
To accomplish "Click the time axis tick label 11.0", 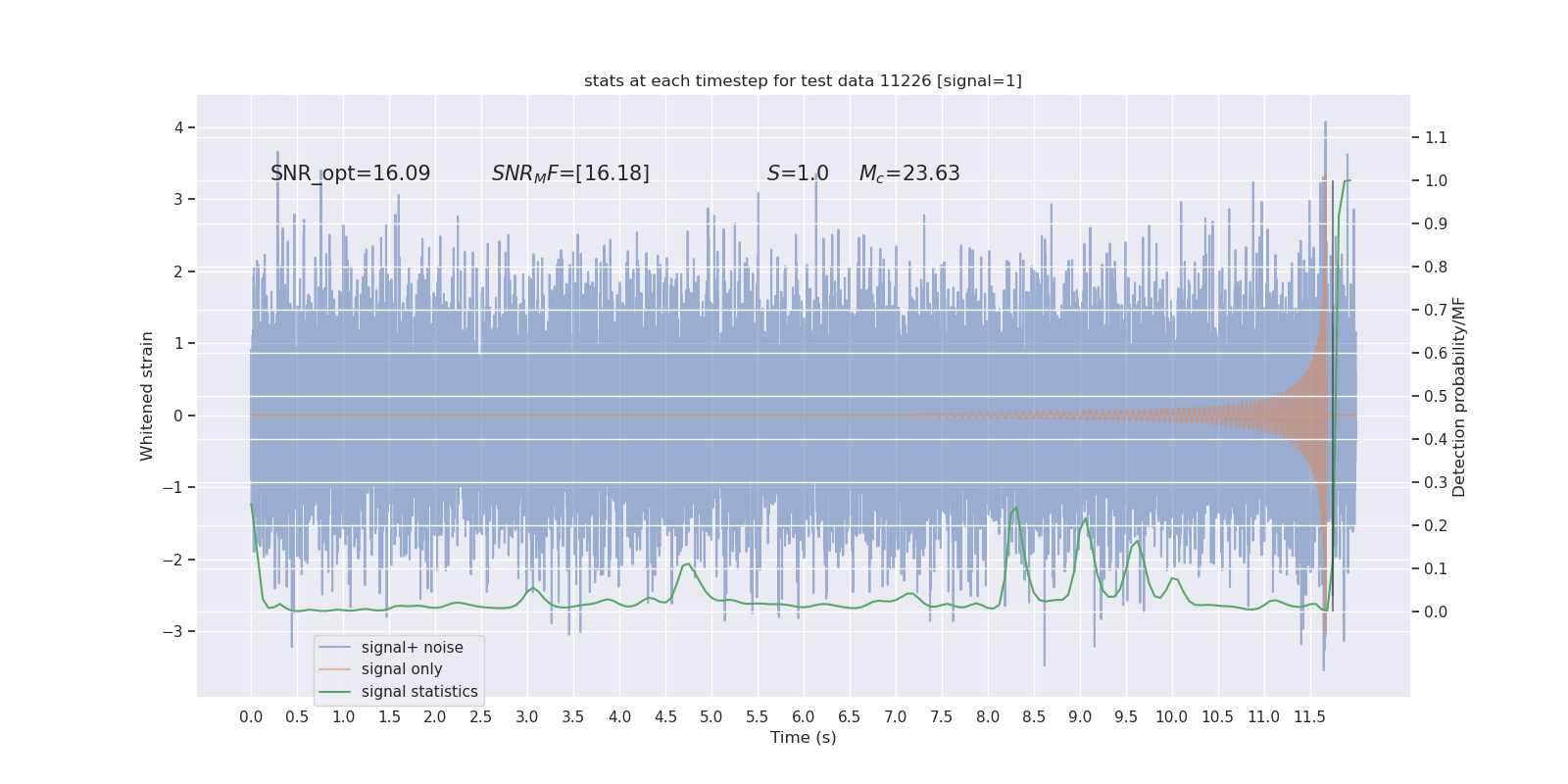I will (1264, 716).
